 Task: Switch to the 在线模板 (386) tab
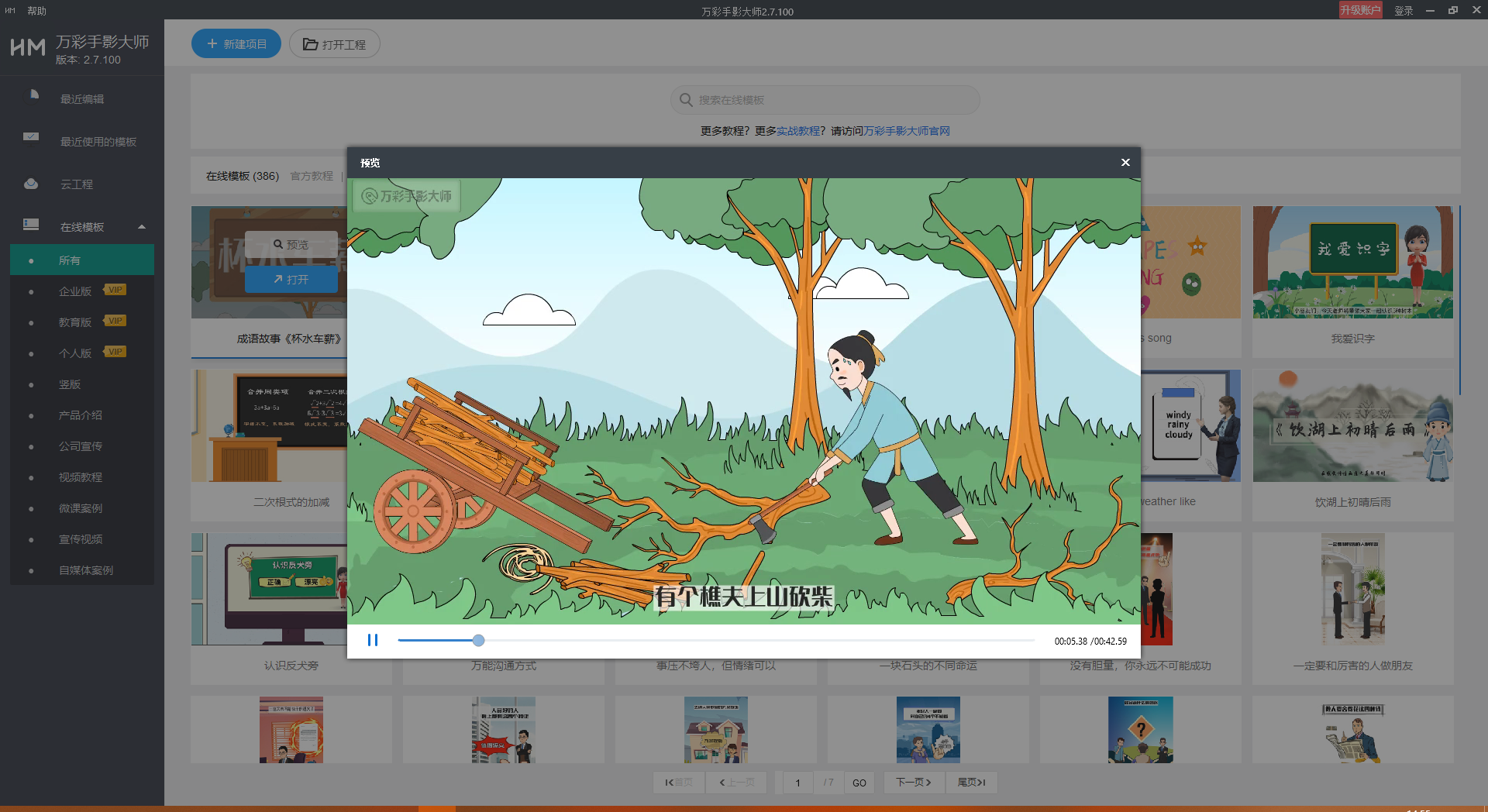(x=242, y=176)
